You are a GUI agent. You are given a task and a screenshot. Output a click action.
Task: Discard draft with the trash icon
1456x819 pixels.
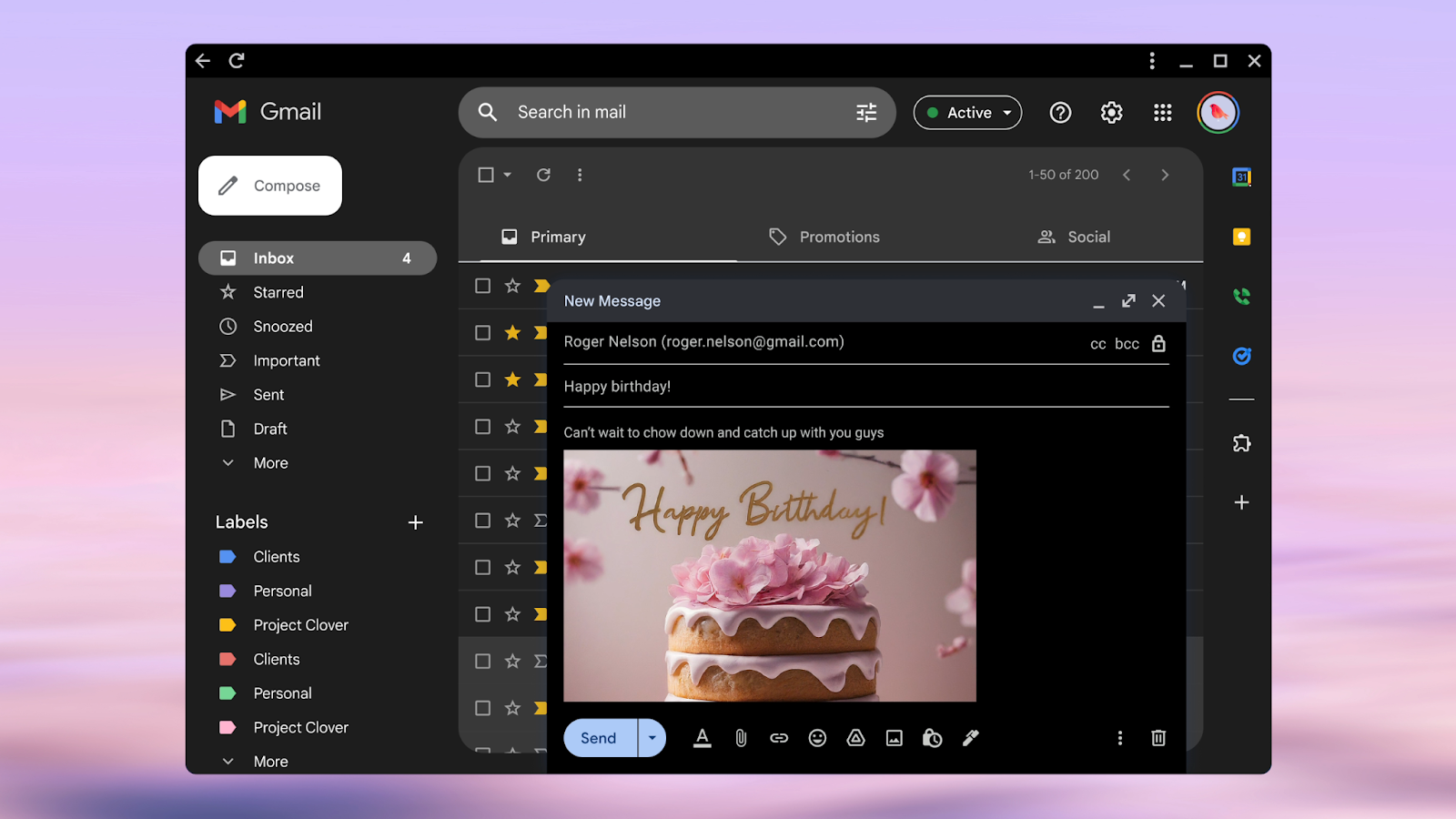coord(1158,738)
